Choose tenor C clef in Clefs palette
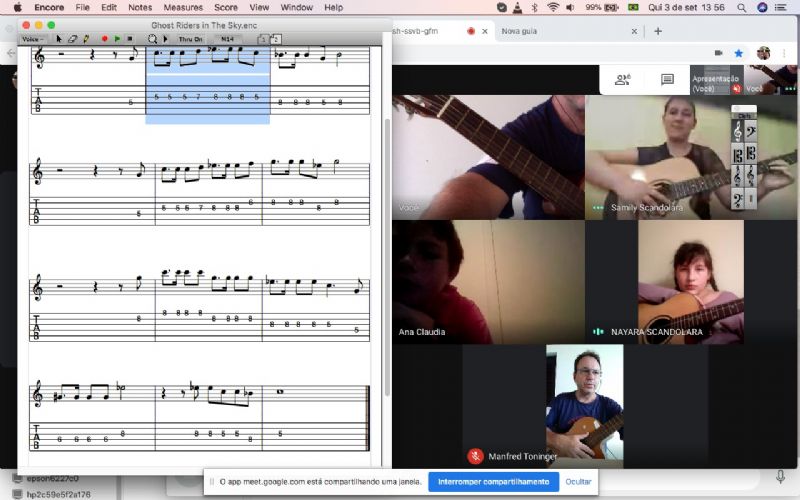The height and width of the screenshot is (500, 800). pos(751,154)
